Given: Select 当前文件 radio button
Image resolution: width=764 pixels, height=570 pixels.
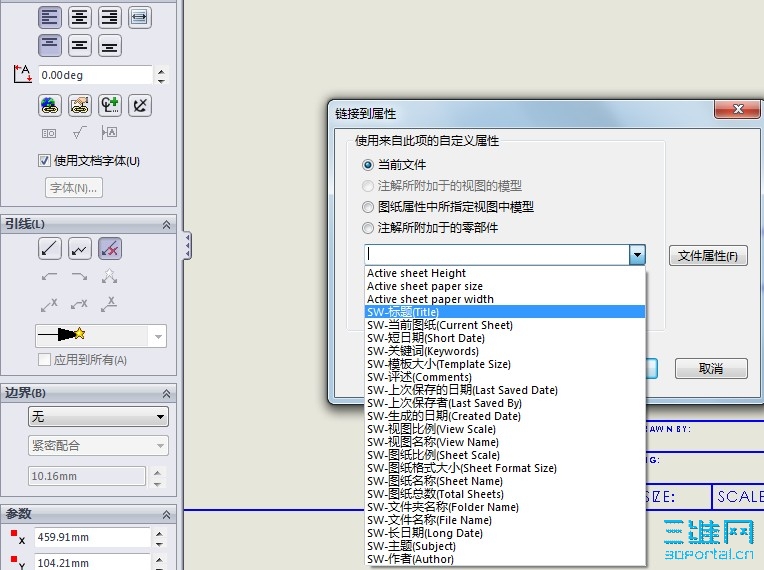Looking at the screenshot, I should pos(368,165).
